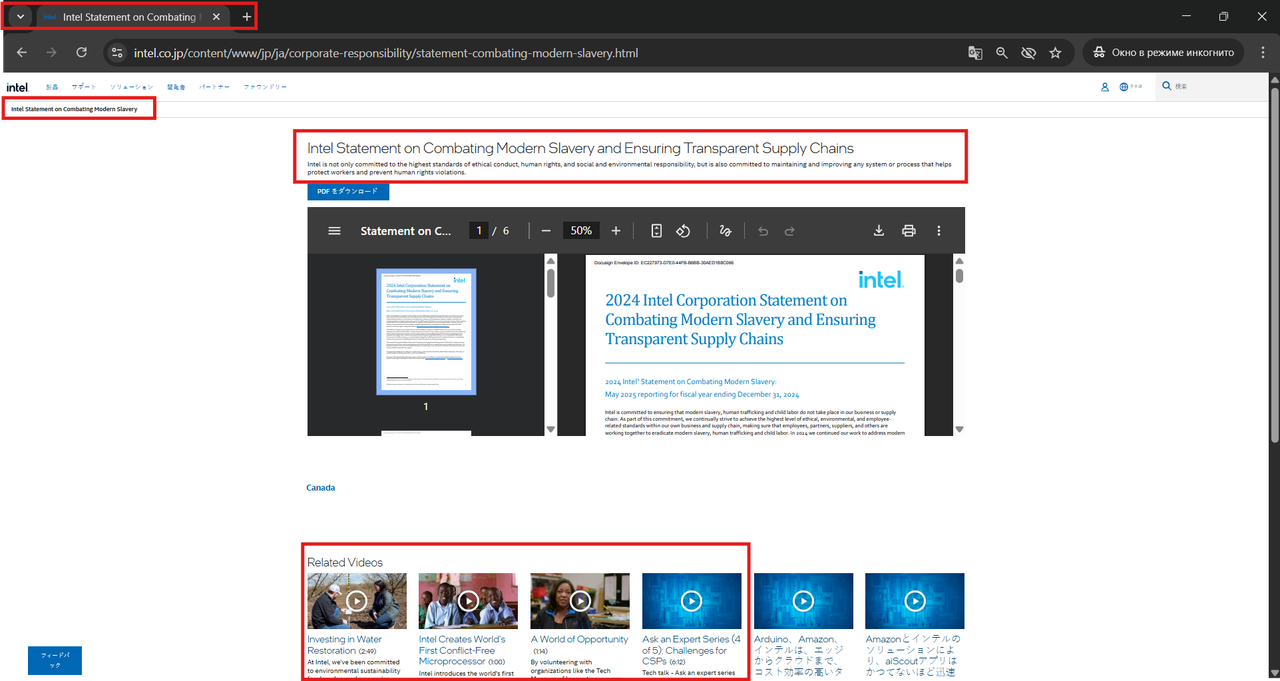Reload the page with the refresh icon
The height and width of the screenshot is (681, 1280).
point(82,53)
